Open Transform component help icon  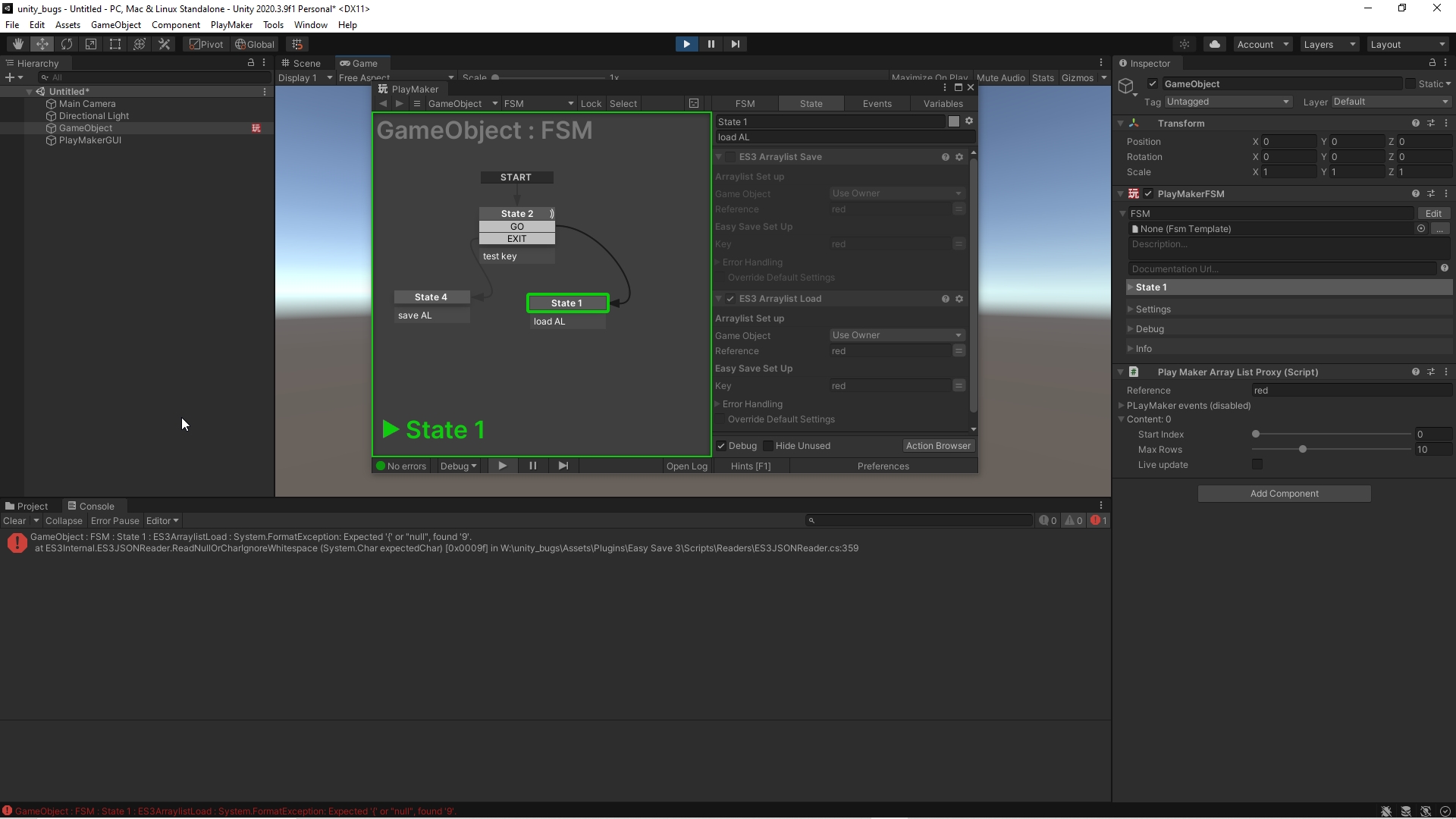[x=1416, y=123]
